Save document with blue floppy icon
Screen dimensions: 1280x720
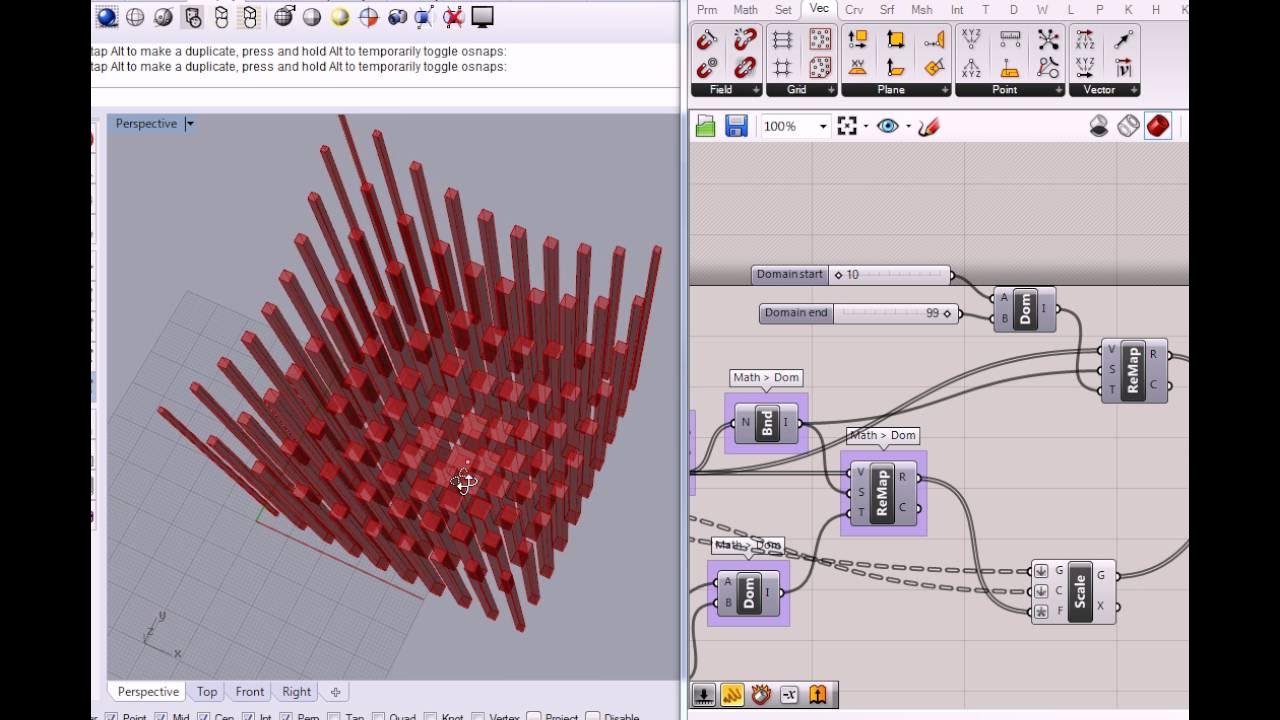[737, 126]
